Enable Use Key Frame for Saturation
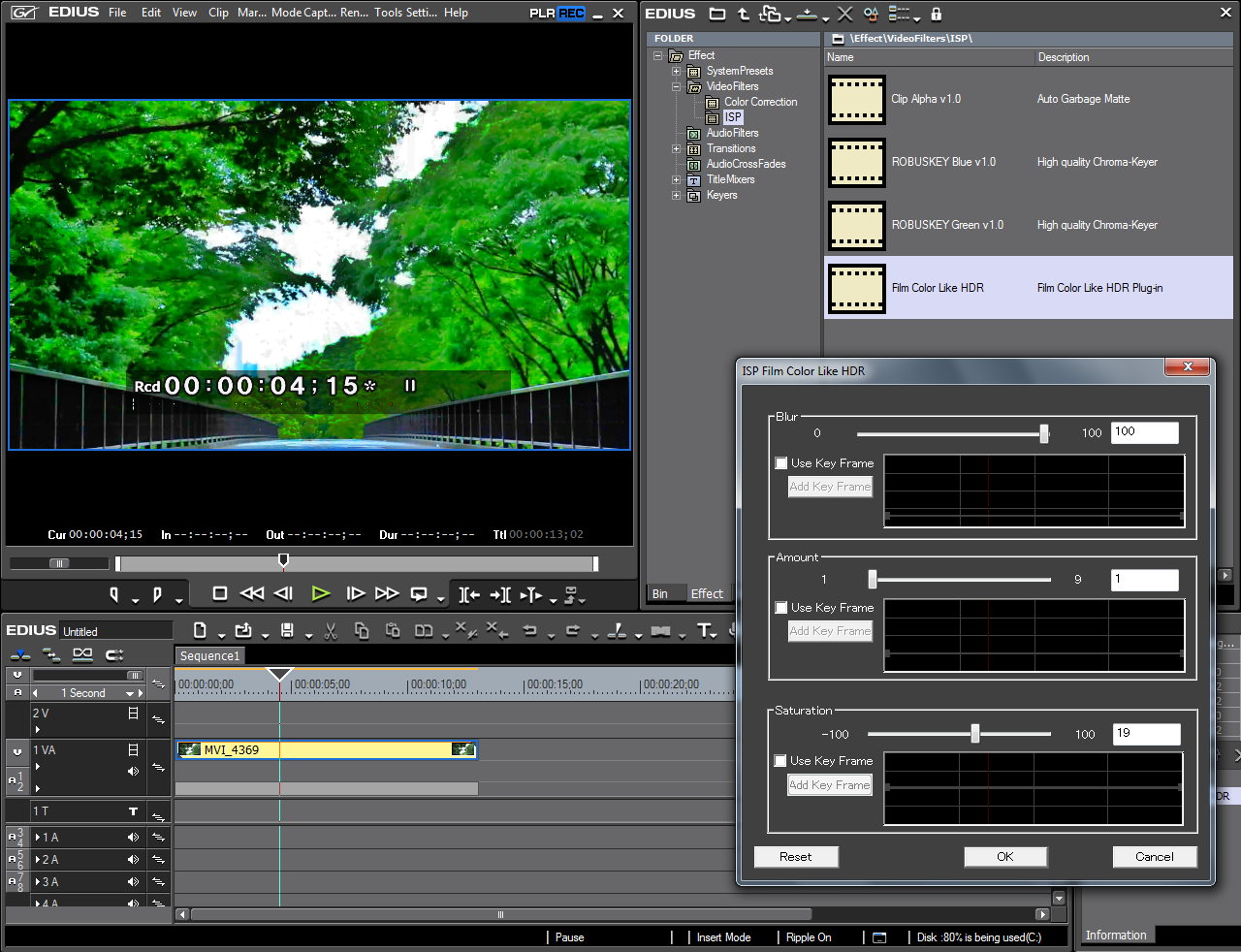1241x952 pixels. click(781, 761)
